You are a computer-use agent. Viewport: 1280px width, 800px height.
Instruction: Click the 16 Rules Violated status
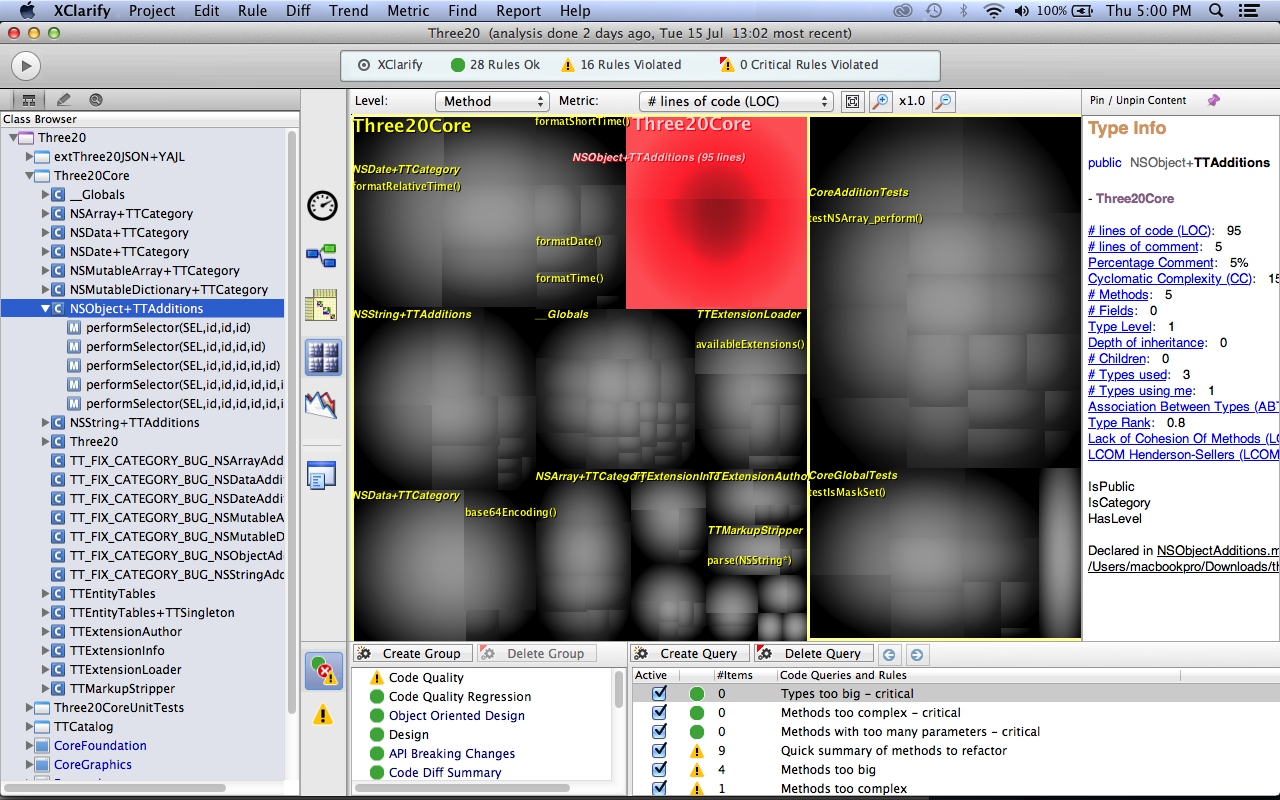coord(621,65)
